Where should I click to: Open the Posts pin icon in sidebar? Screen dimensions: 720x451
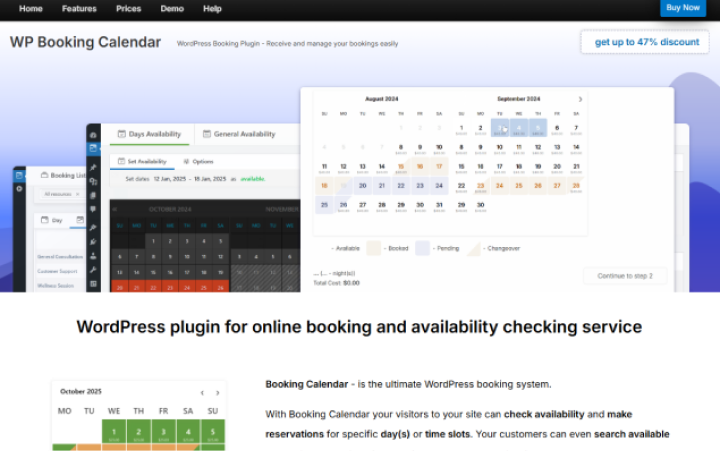click(x=93, y=167)
